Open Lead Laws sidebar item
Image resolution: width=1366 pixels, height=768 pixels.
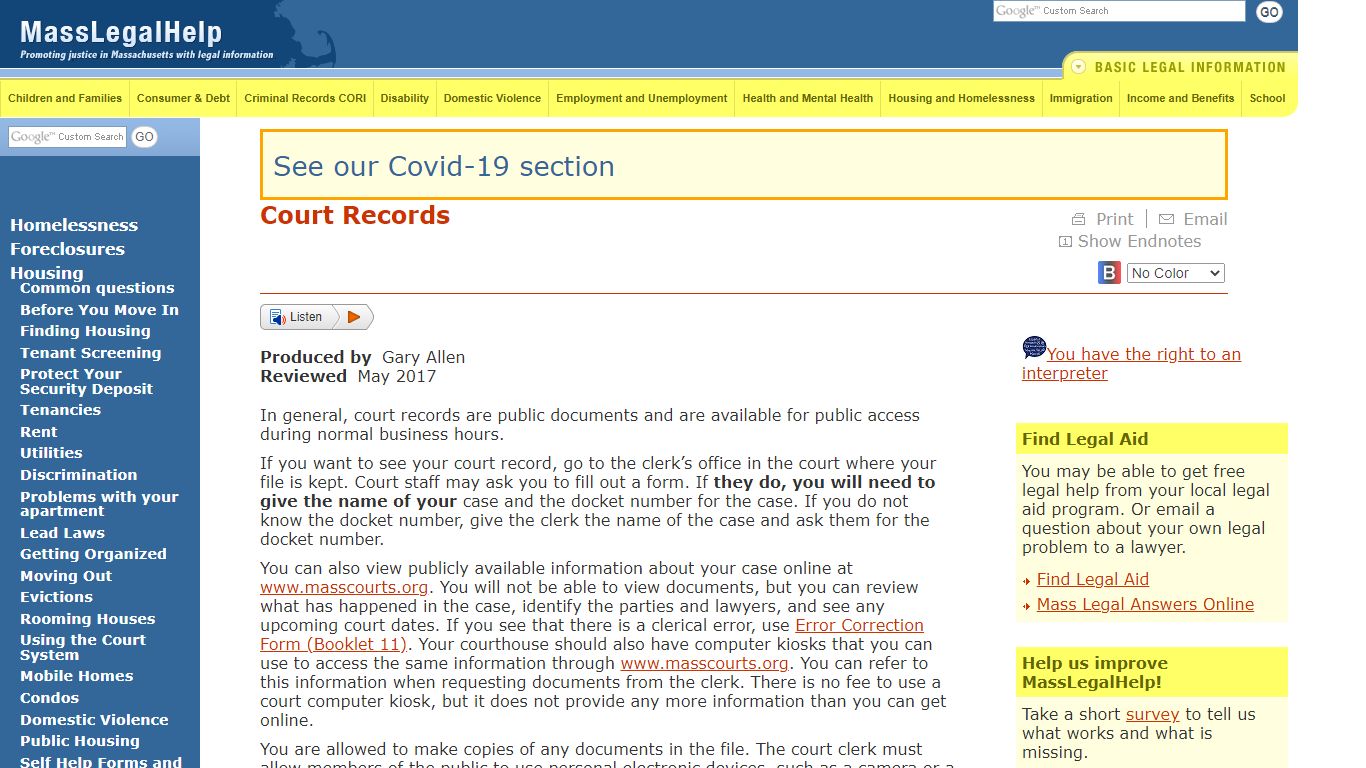point(62,533)
